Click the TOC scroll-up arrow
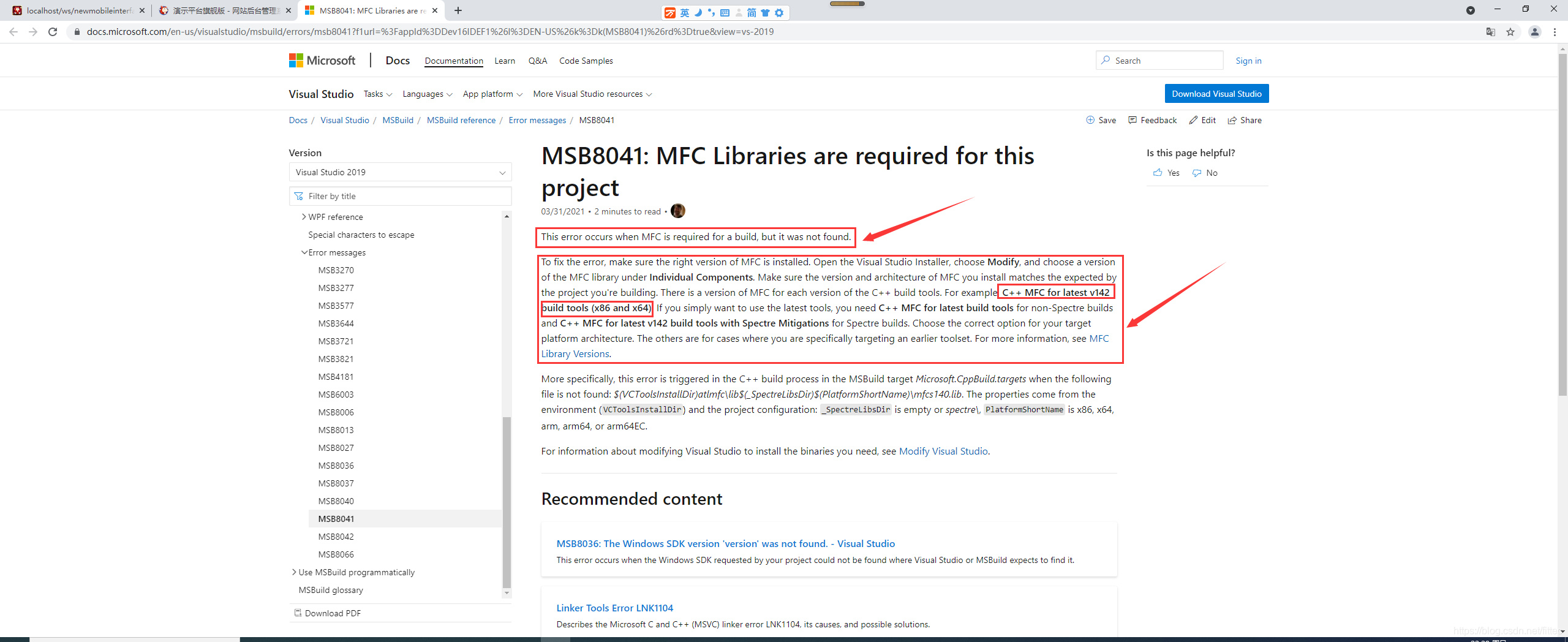The image size is (1568, 642). pyautogui.click(x=506, y=216)
